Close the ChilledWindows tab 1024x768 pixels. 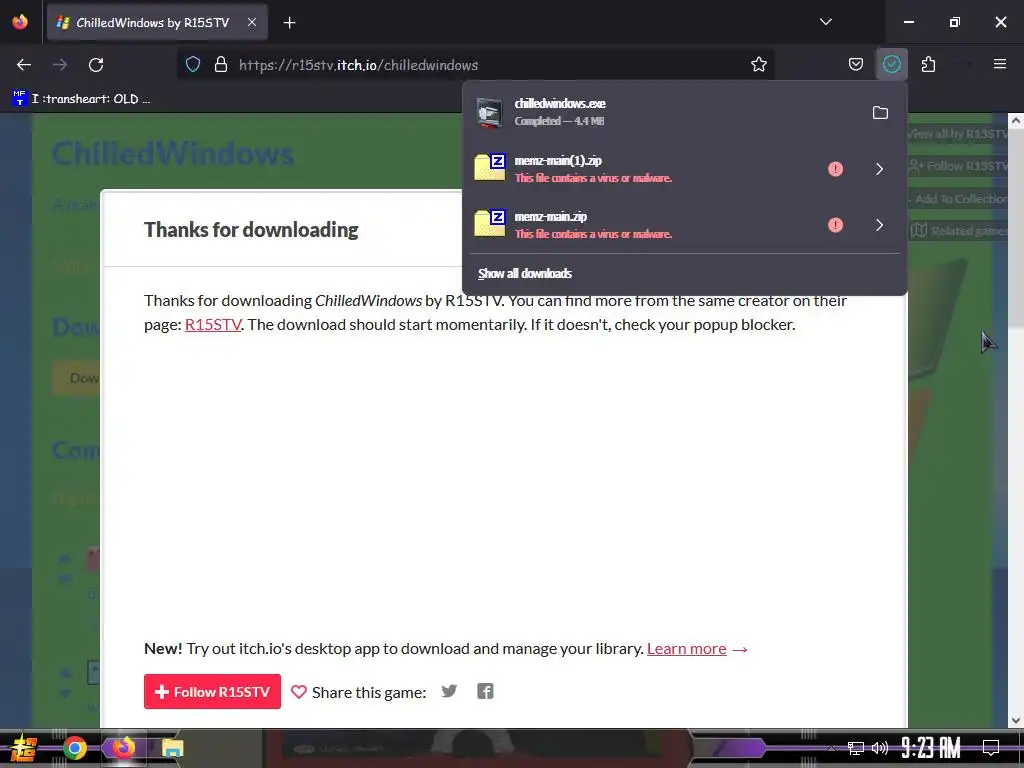pyautogui.click(x=252, y=22)
